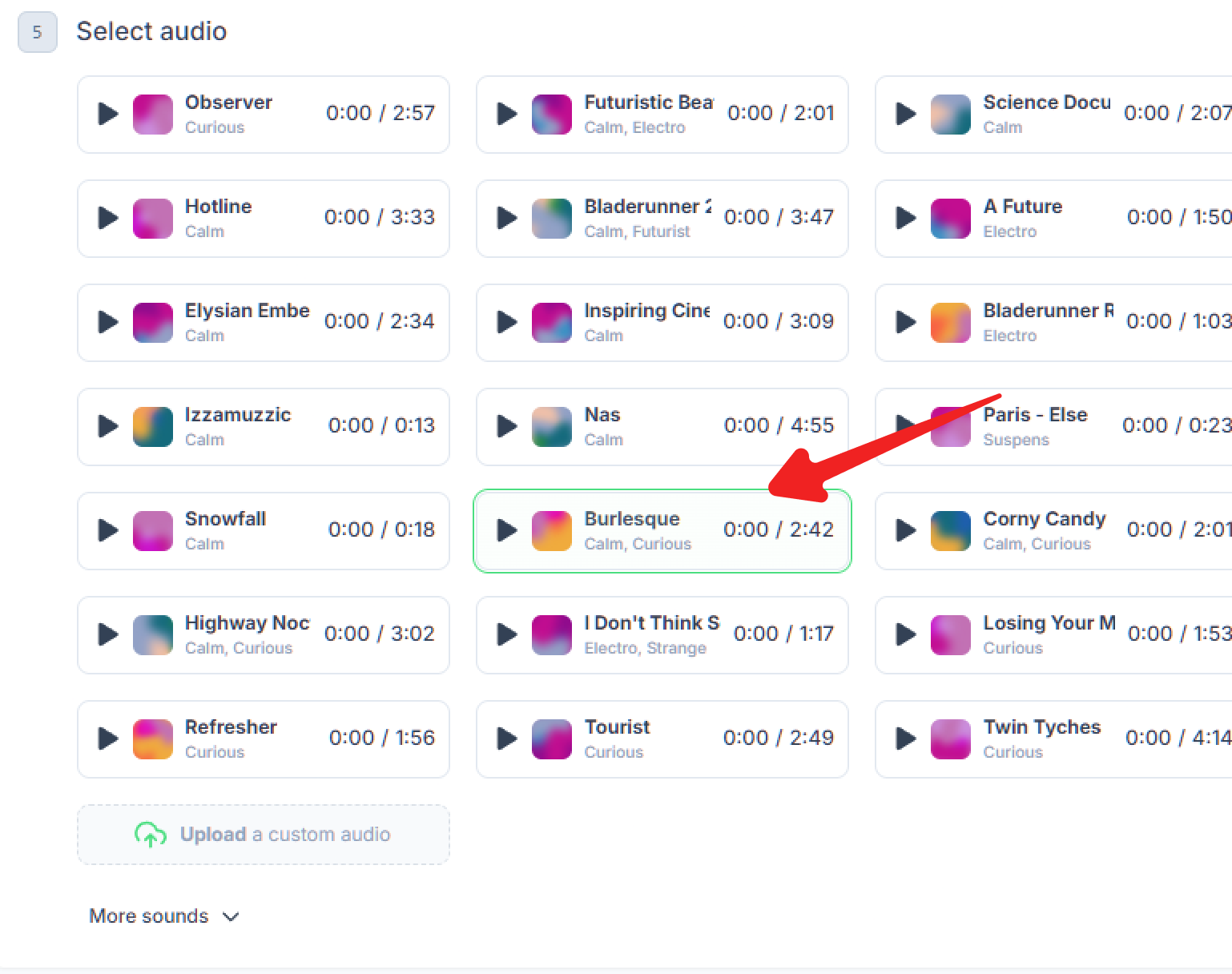Click the Inspiring Cine track title
The height and width of the screenshot is (974, 1232).
[x=646, y=311]
